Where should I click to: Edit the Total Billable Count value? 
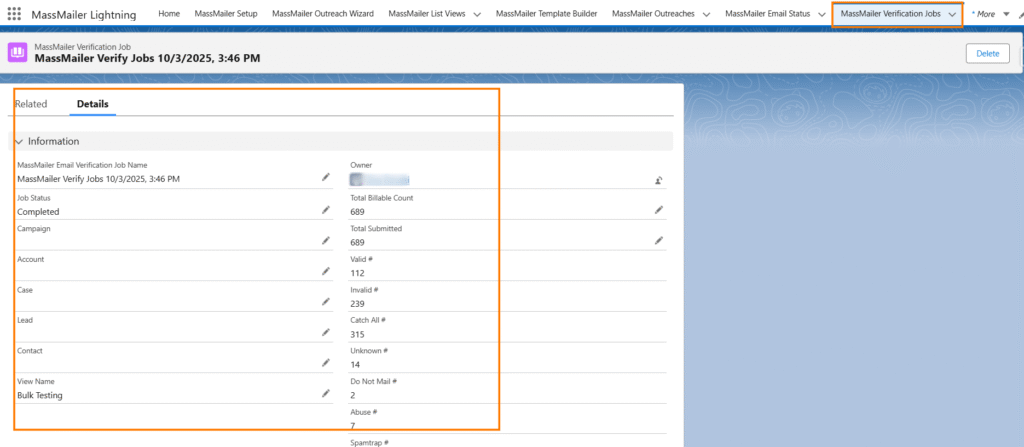pos(658,210)
